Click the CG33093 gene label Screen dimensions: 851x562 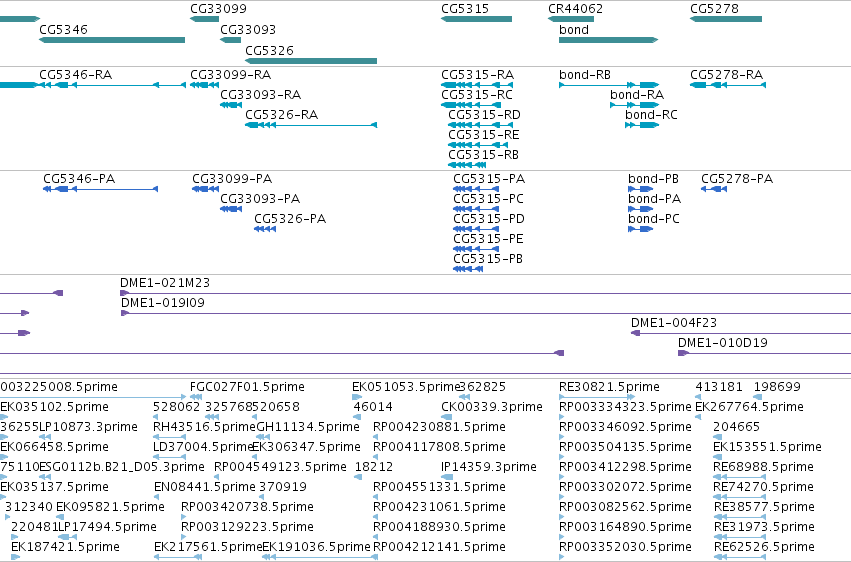(x=248, y=29)
